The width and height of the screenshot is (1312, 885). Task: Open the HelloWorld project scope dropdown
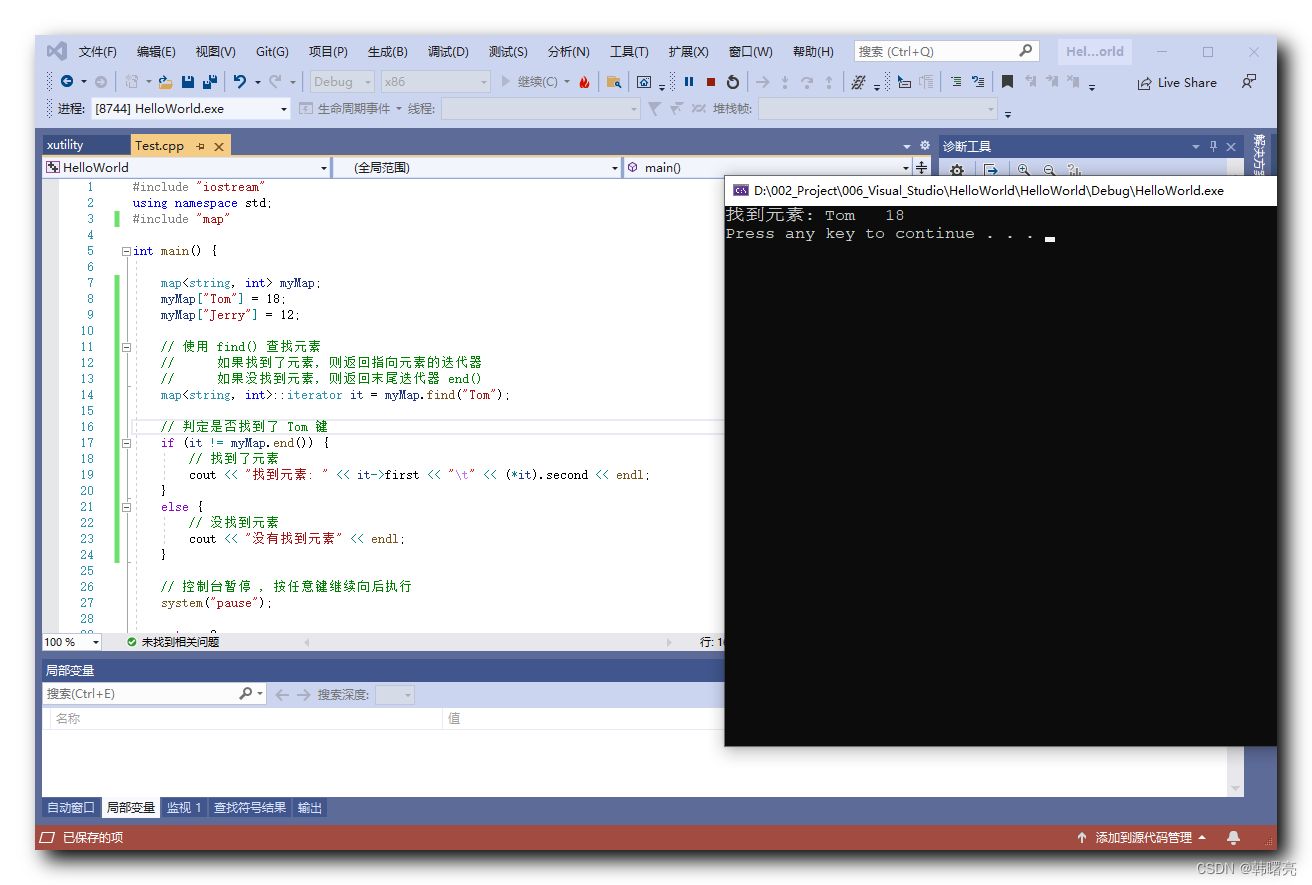coord(186,168)
